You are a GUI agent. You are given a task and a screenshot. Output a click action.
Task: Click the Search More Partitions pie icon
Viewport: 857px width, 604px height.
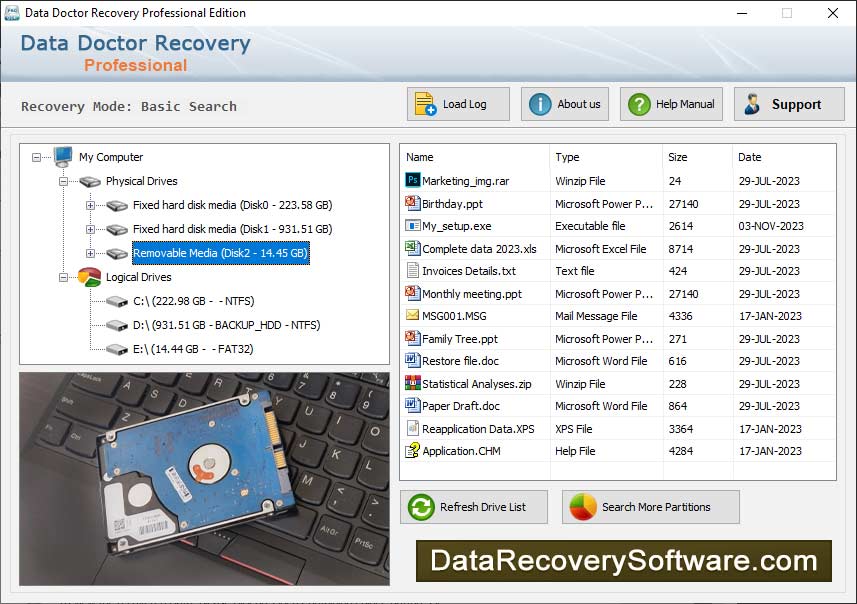point(583,507)
